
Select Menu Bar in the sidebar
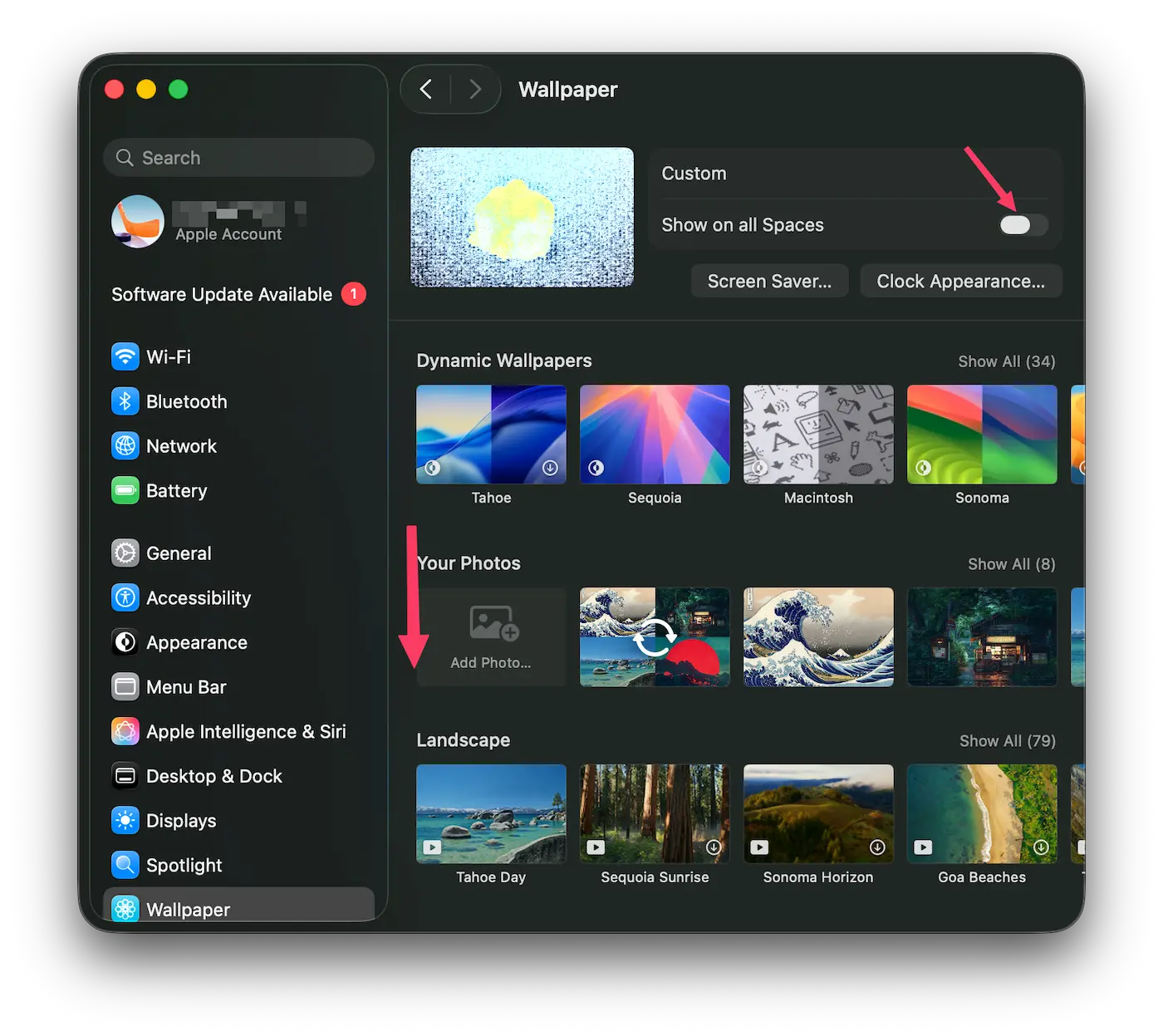(186, 688)
